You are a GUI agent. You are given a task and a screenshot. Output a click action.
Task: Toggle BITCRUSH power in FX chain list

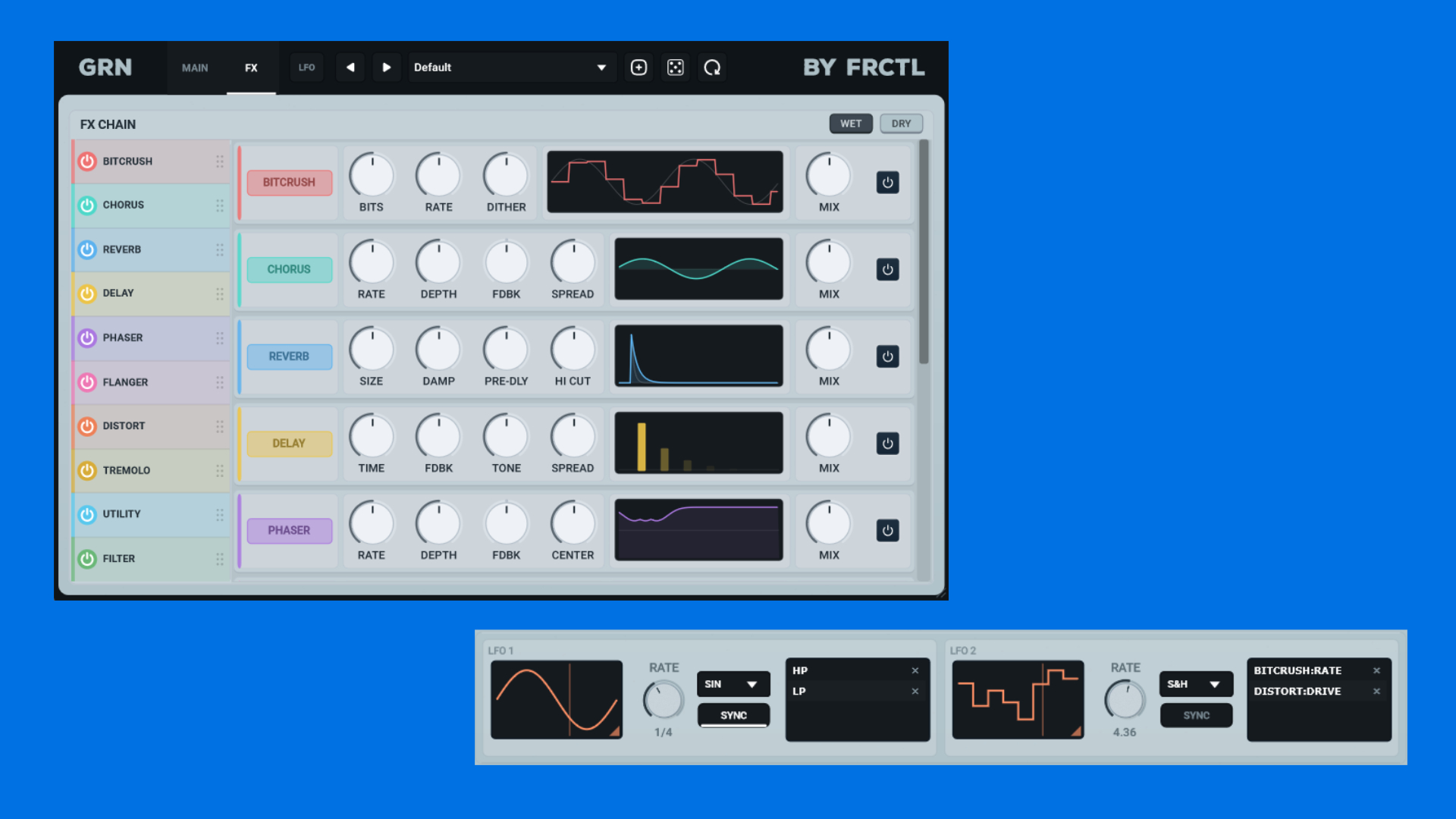point(87,161)
